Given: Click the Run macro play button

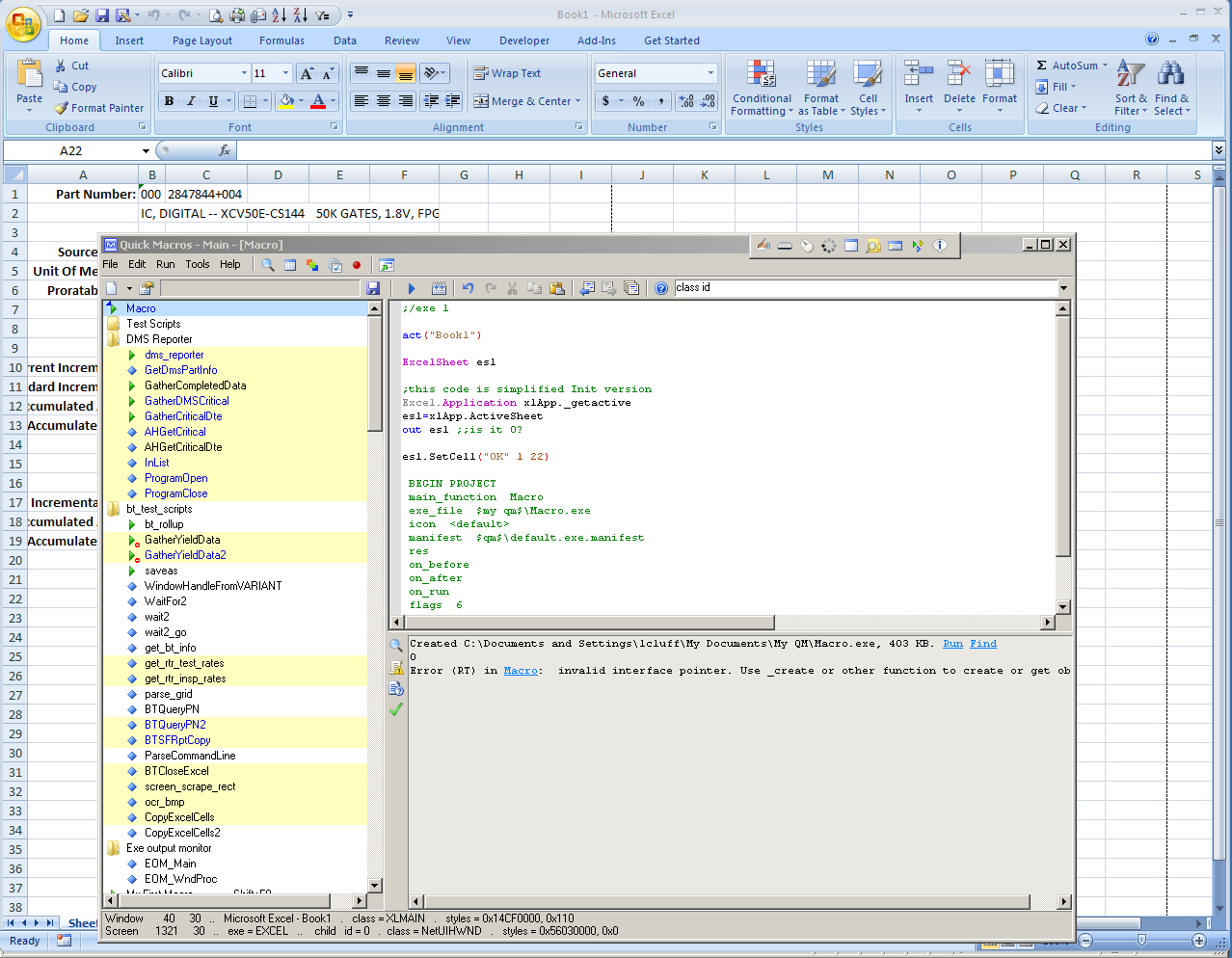Looking at the screenshot, I should [412, 288].
